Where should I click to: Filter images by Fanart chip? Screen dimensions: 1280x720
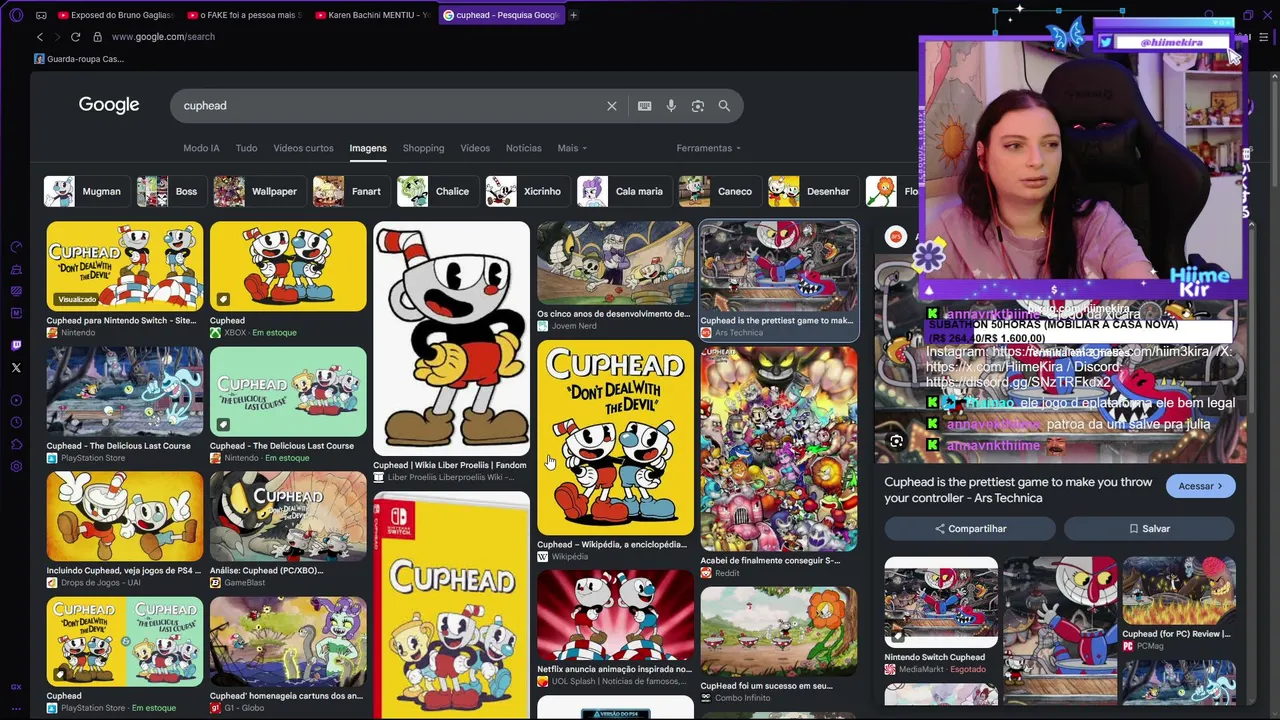point(351,191)
